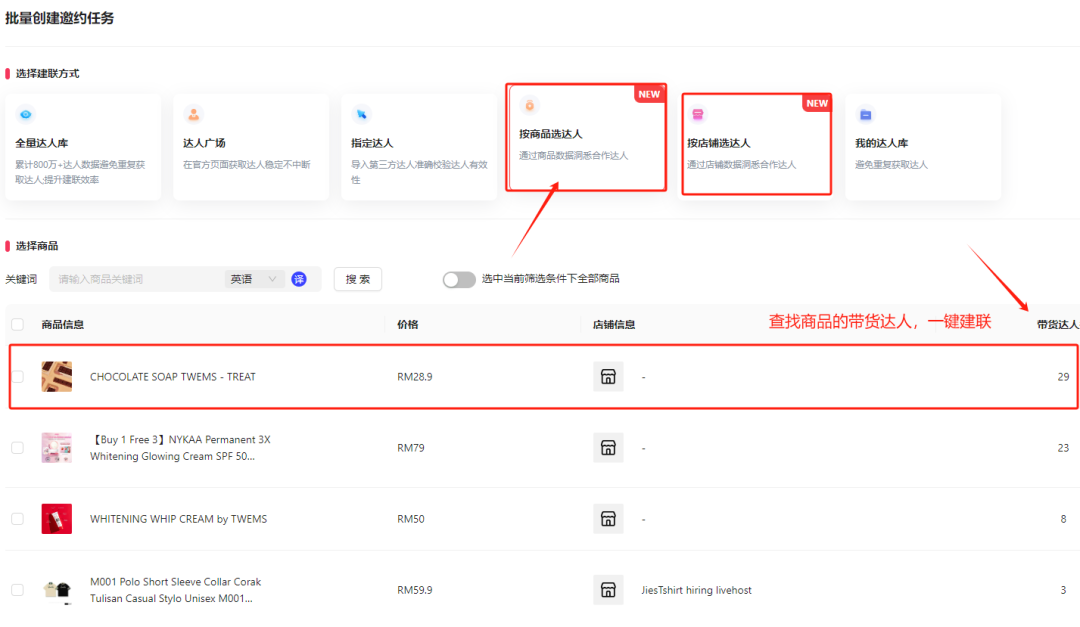
Task: Click the keyword input field
Action: (135, 279)
